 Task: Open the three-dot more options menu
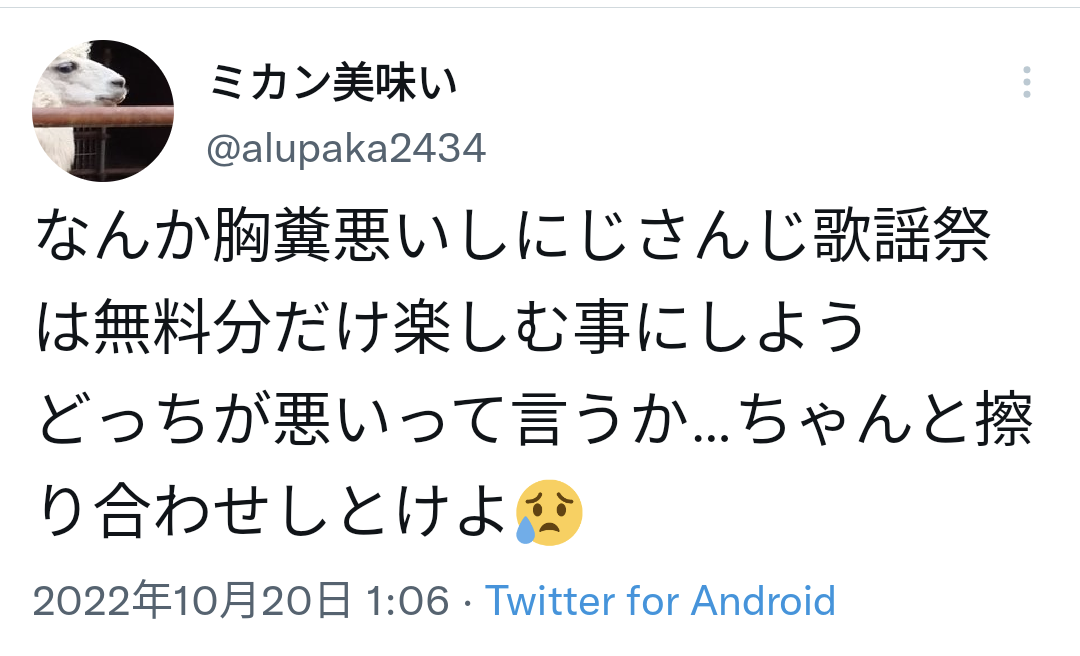click(1026, 82)
